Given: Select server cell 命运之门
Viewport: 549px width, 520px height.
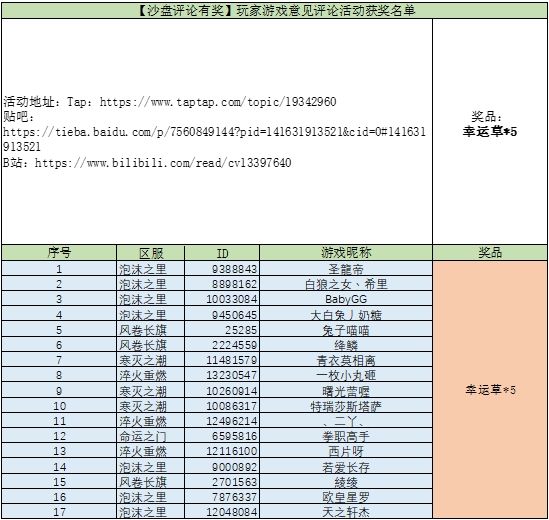Looking at the screenshot, I should (x=151, y=436).
